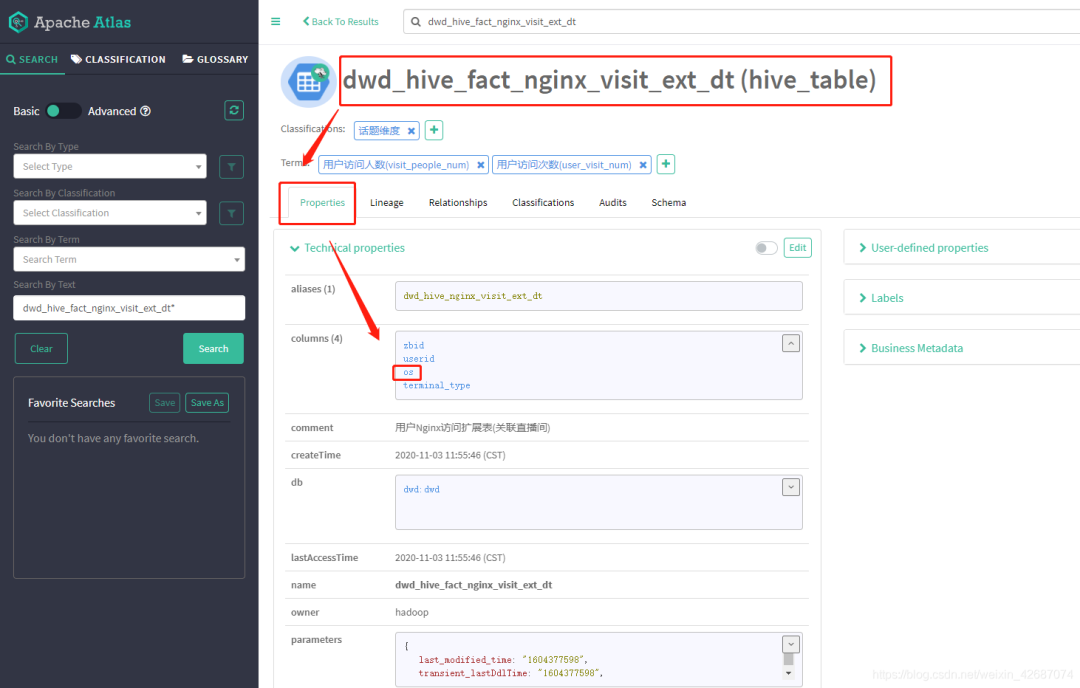The height and width of the screenshot is (688, 1080).
Task: Open the GLOSSARY sidebar tab
Action: point(215,59)
